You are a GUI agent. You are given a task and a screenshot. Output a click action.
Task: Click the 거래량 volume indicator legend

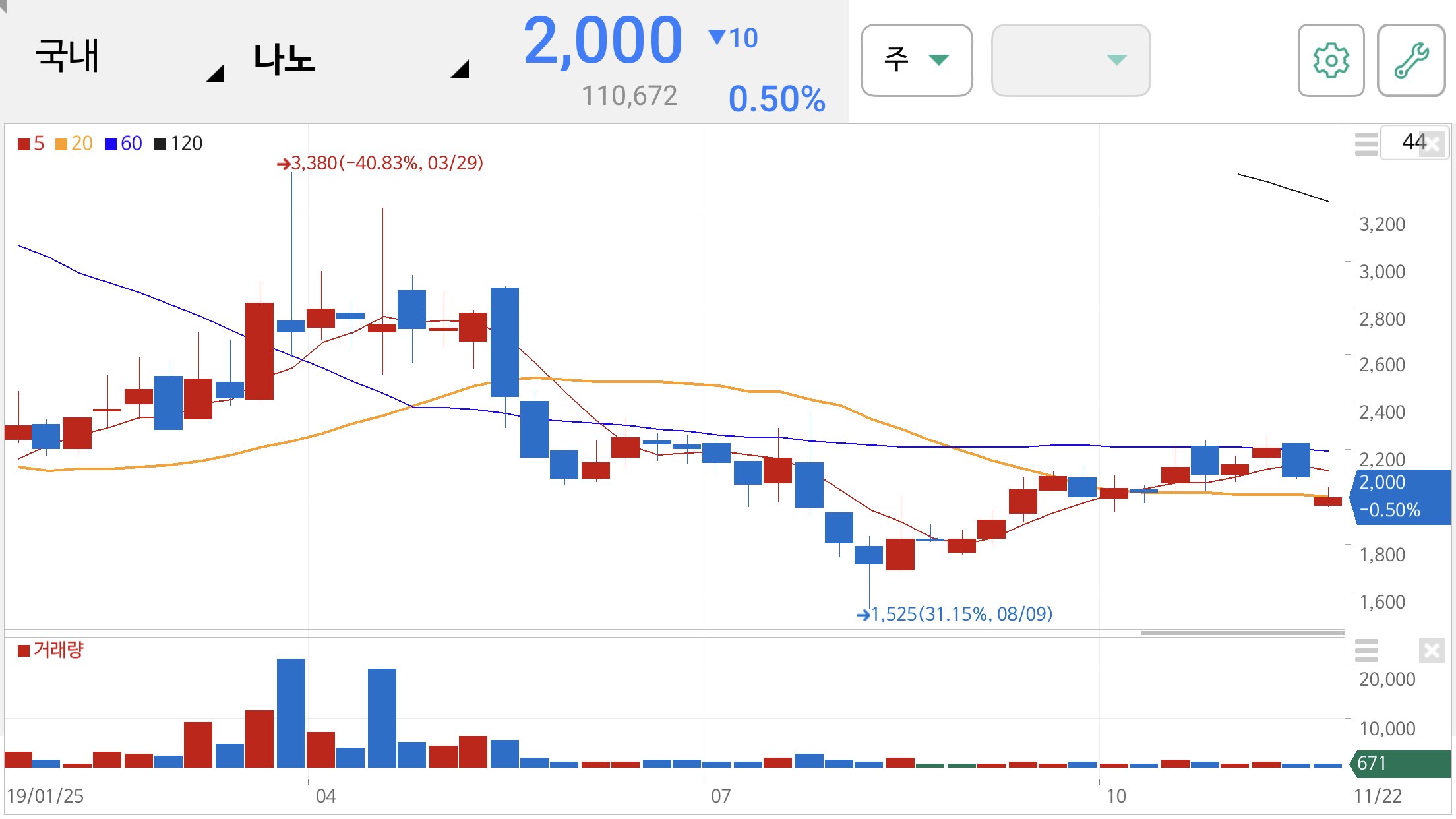point(51,650)
